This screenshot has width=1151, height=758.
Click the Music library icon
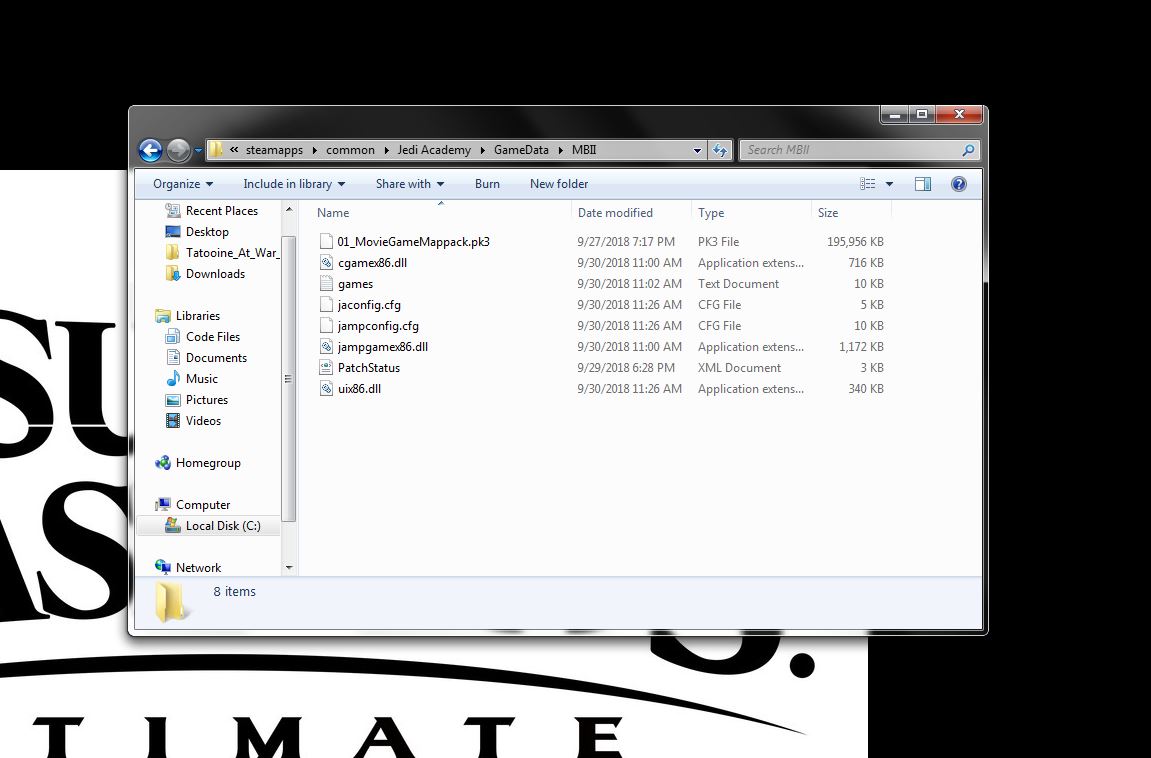(173, 379)
